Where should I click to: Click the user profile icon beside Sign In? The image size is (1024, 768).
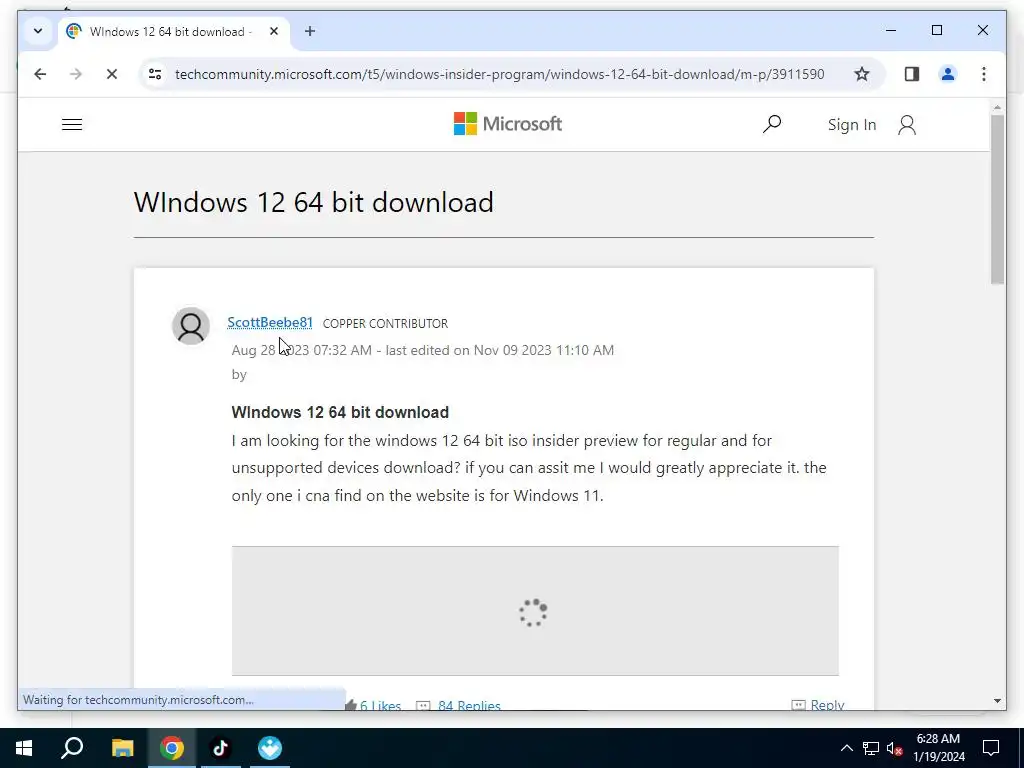906,125
